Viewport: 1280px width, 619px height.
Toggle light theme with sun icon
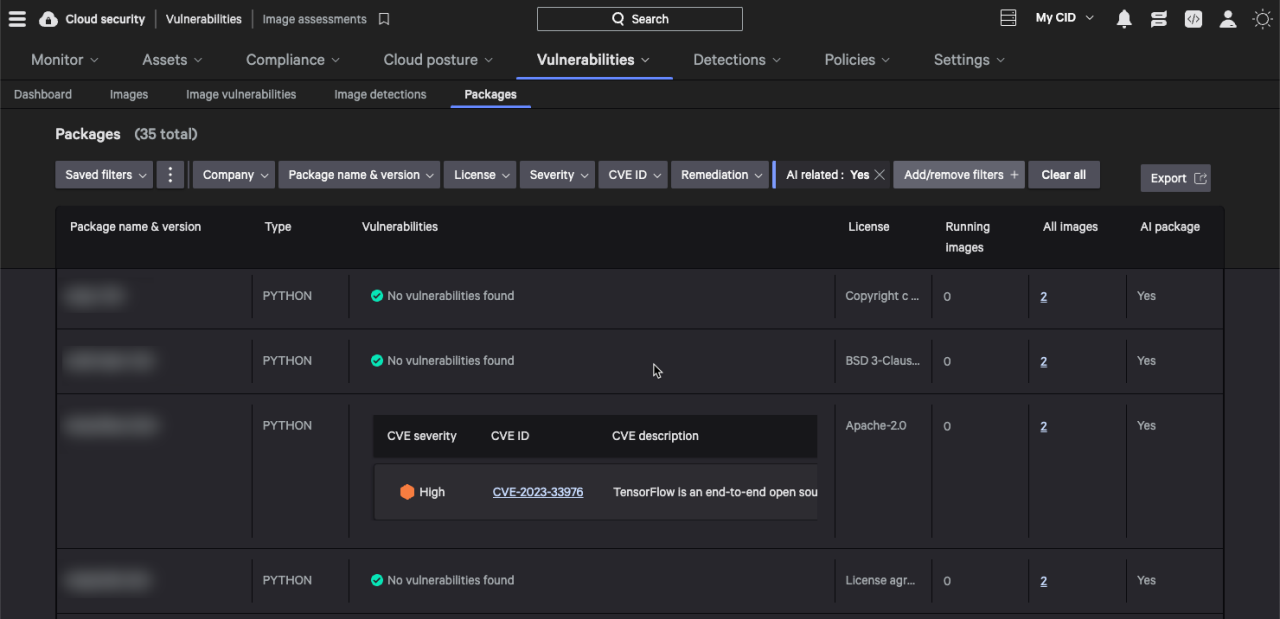click(1262, 19)
